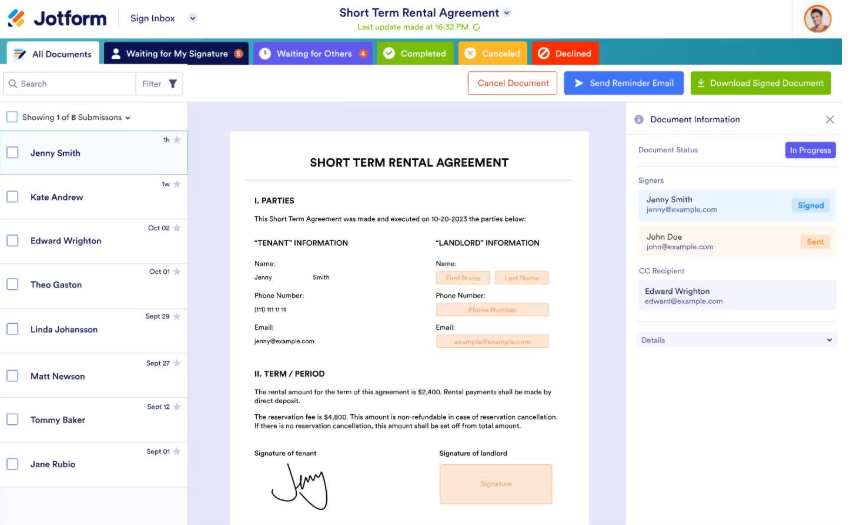Open the Sign Inbox dropdown
Viewport: 851px width, 525px height.
[x=192, y=18]
